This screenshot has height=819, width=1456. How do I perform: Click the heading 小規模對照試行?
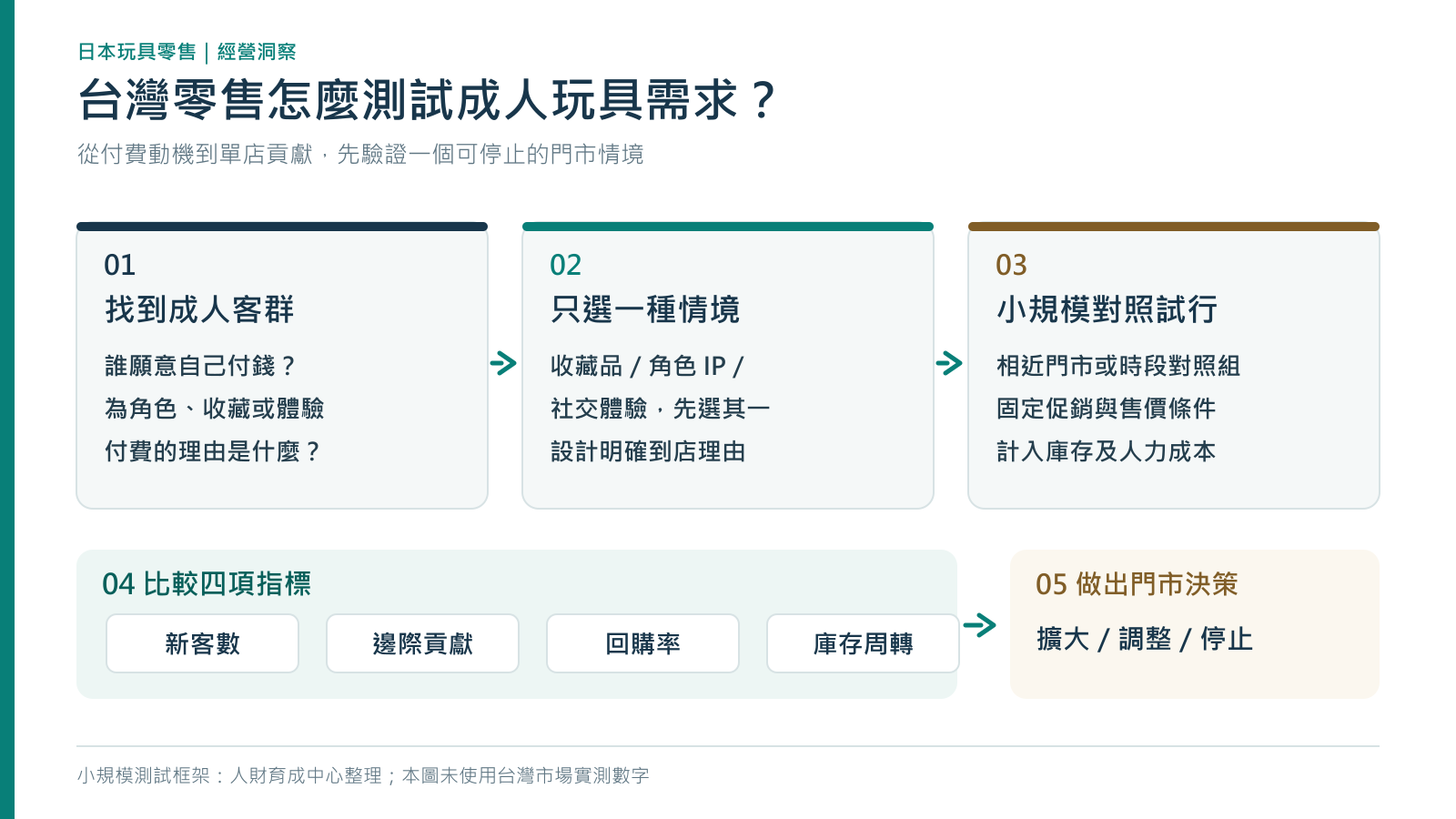(x=1107, y=309)
